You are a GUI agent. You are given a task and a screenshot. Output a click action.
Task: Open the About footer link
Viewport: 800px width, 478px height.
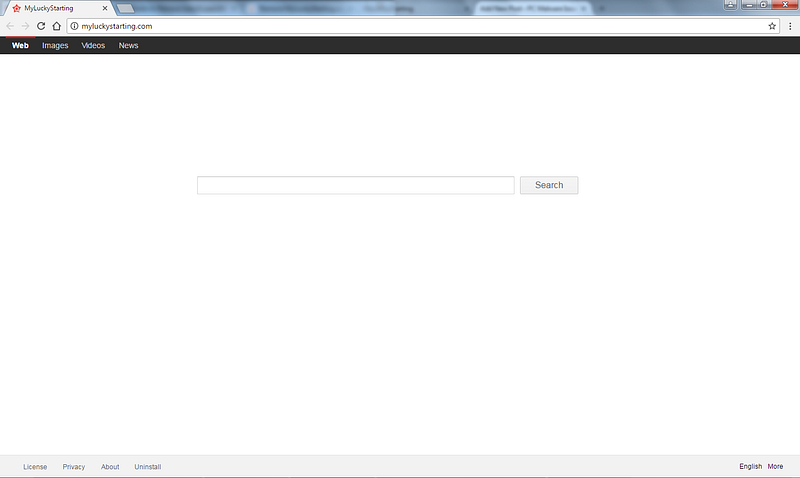point(110,467)
